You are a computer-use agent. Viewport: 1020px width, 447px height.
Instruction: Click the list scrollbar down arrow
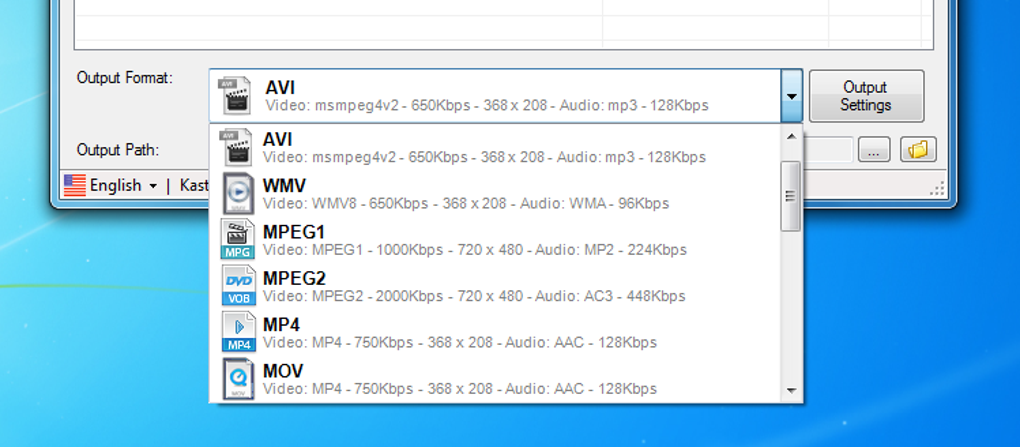(791, 390)
